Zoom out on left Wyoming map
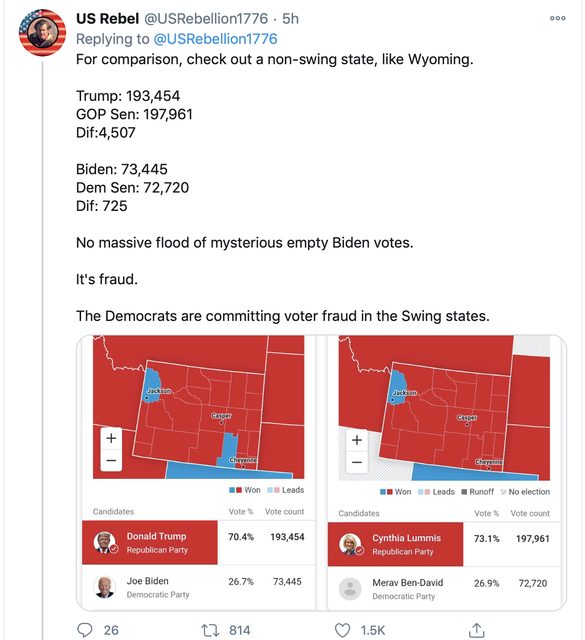The image size is (585, 640). (x=111, y=460)
